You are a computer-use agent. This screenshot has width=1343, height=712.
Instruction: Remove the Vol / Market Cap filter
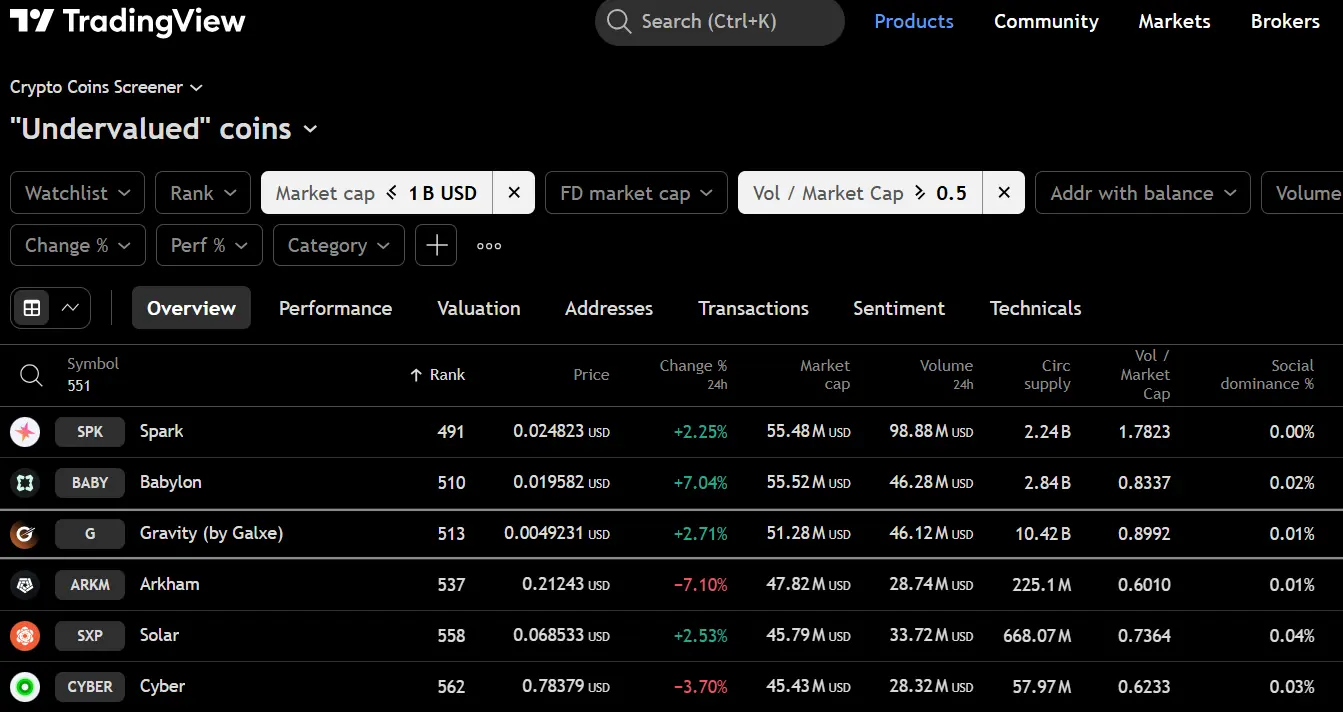coord(1004,193)
